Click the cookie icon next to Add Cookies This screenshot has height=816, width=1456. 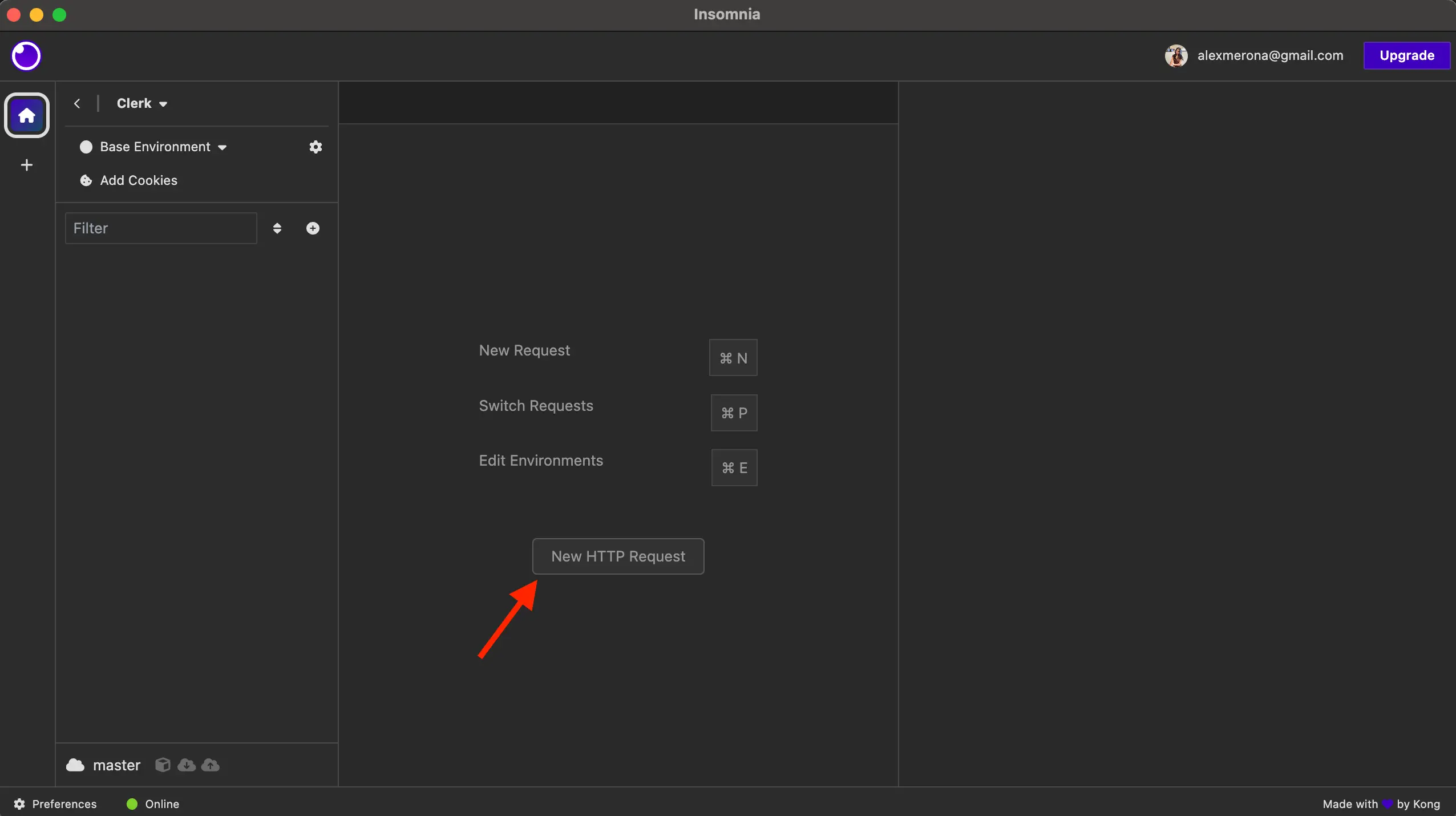coord(86,180)
